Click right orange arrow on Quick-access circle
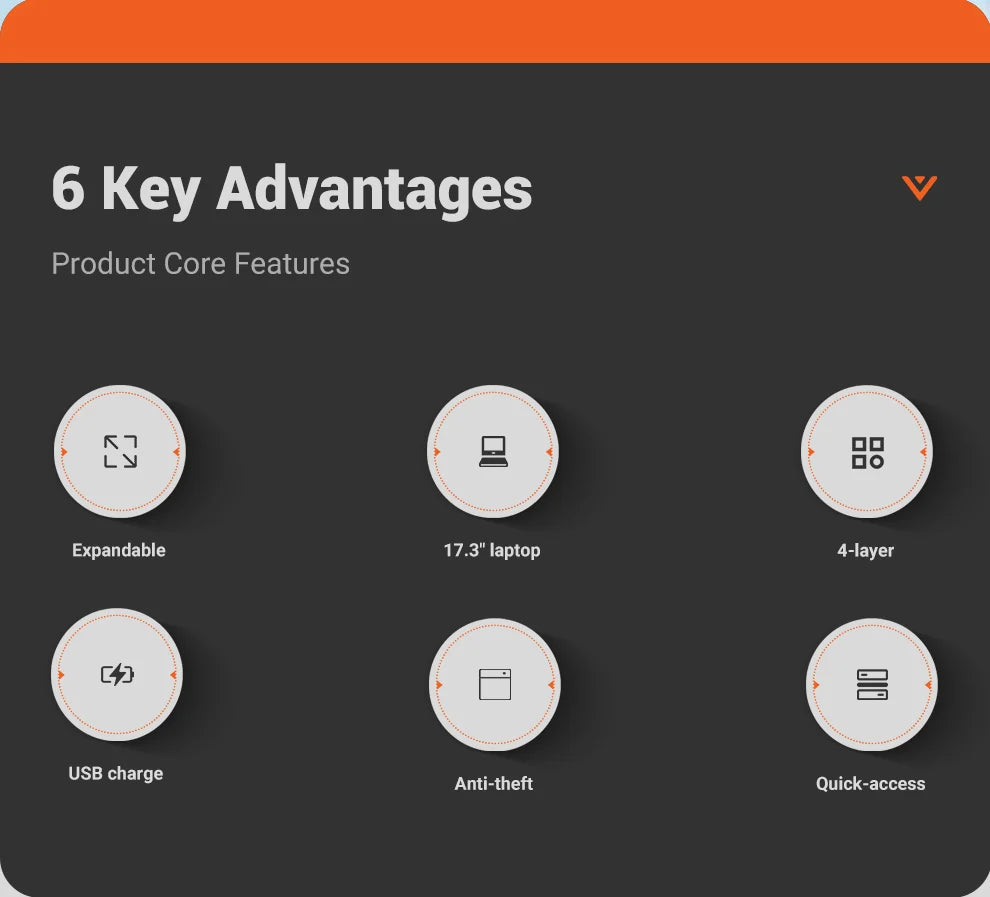Image resolution: width=990 pixels, height=897 pixels. [x=928, y=685]
